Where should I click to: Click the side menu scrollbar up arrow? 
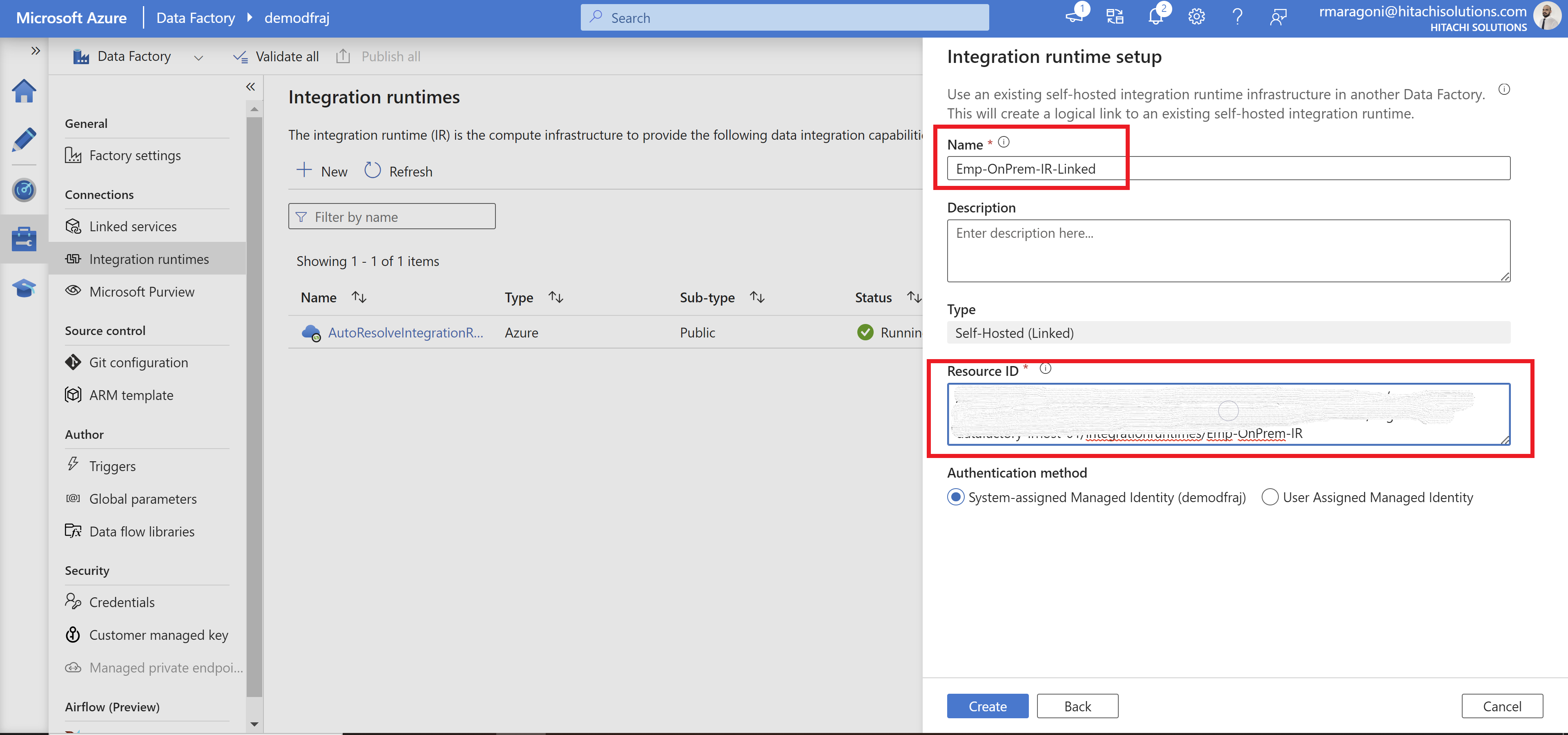(x=254, y=109)
